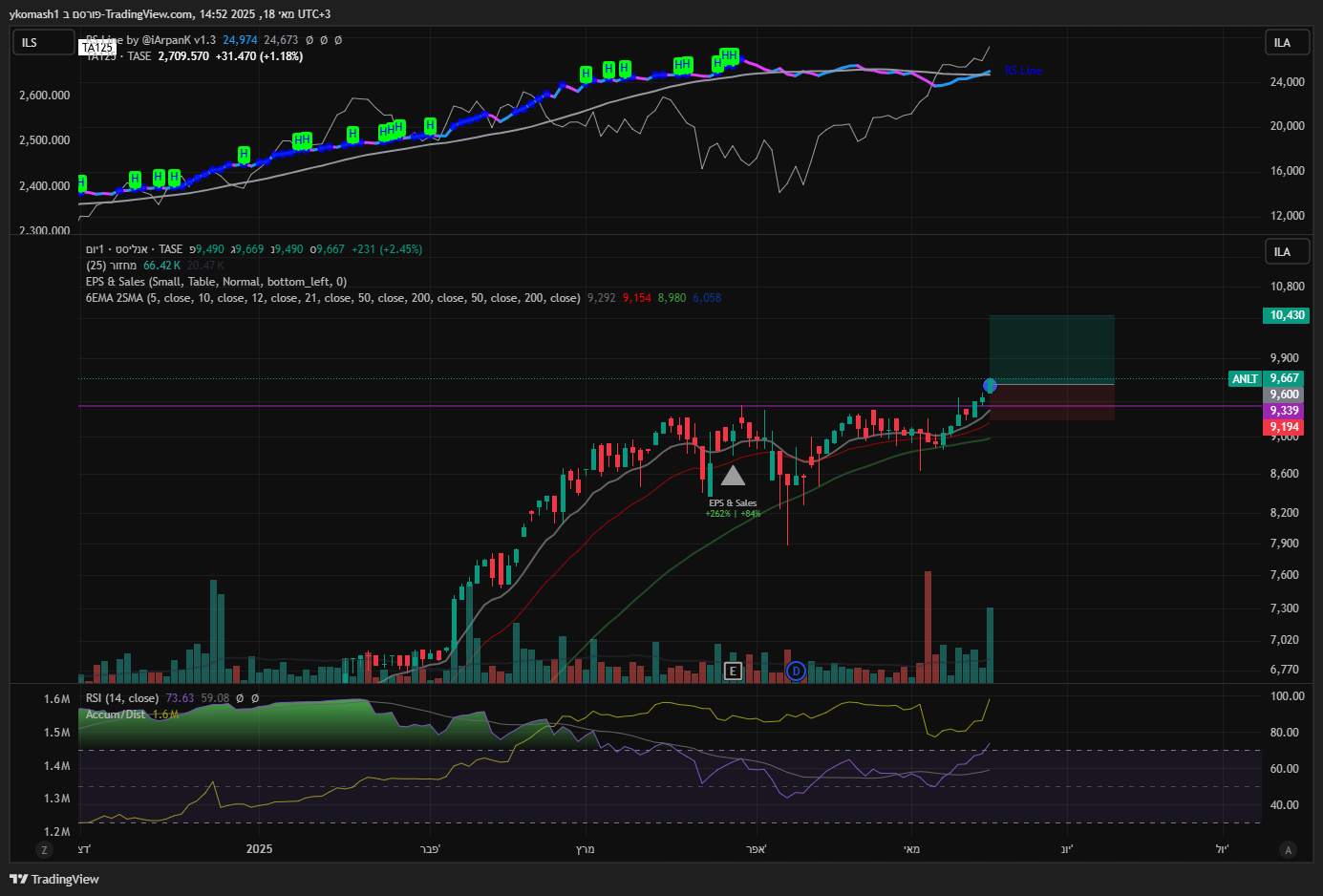Image resolution: width=1323 pixels, height=896 pixels.
Task: Click the green 8,980 moving average value
Action: (x=672, y=298)
